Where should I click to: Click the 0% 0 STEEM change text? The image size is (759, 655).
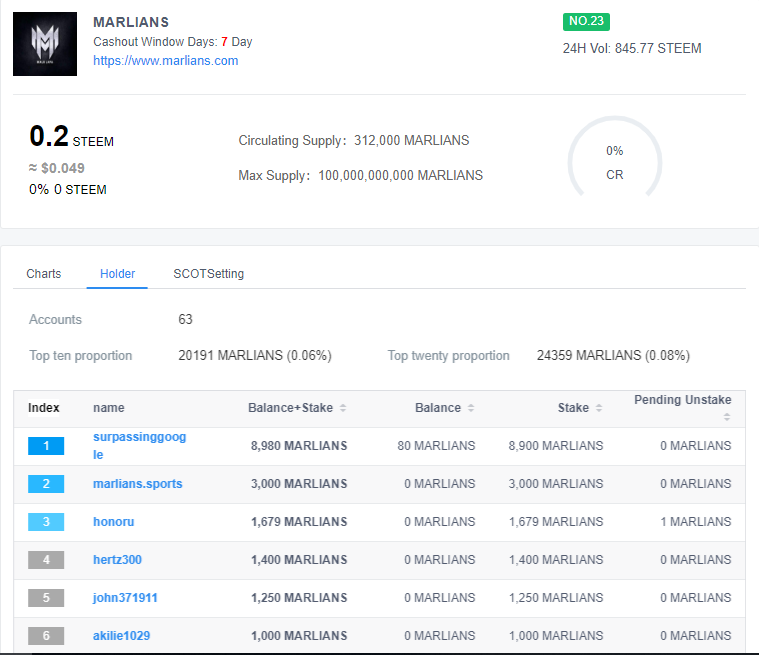pyautogui.click(x=68, y=189)
